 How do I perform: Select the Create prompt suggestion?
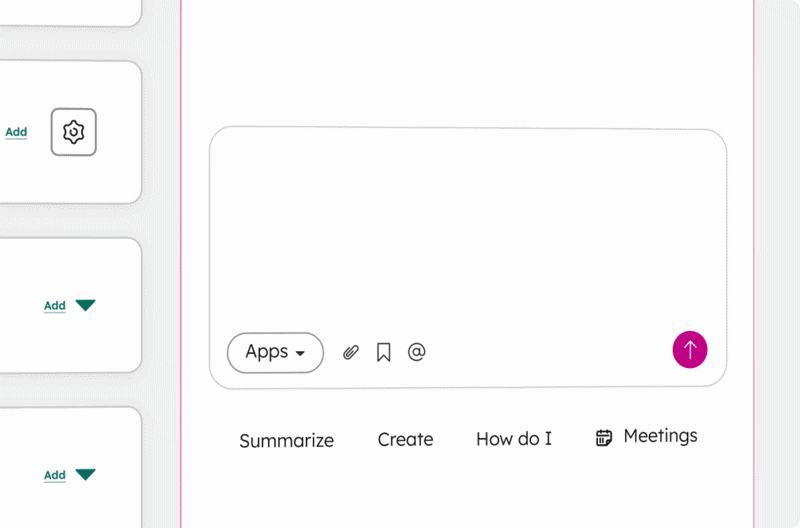406,439
